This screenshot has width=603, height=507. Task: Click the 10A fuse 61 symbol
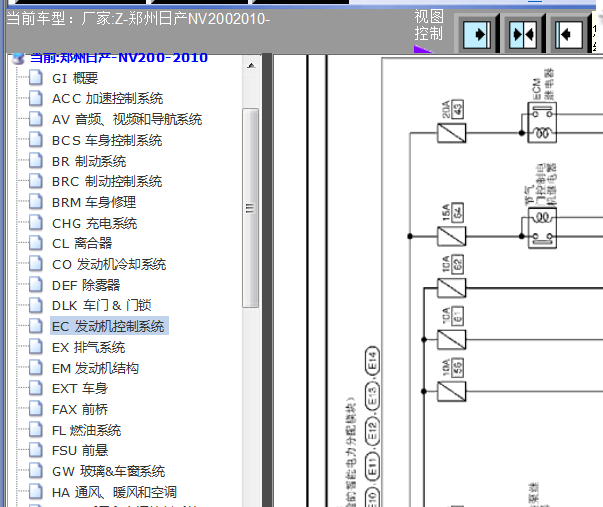(451, 340)
